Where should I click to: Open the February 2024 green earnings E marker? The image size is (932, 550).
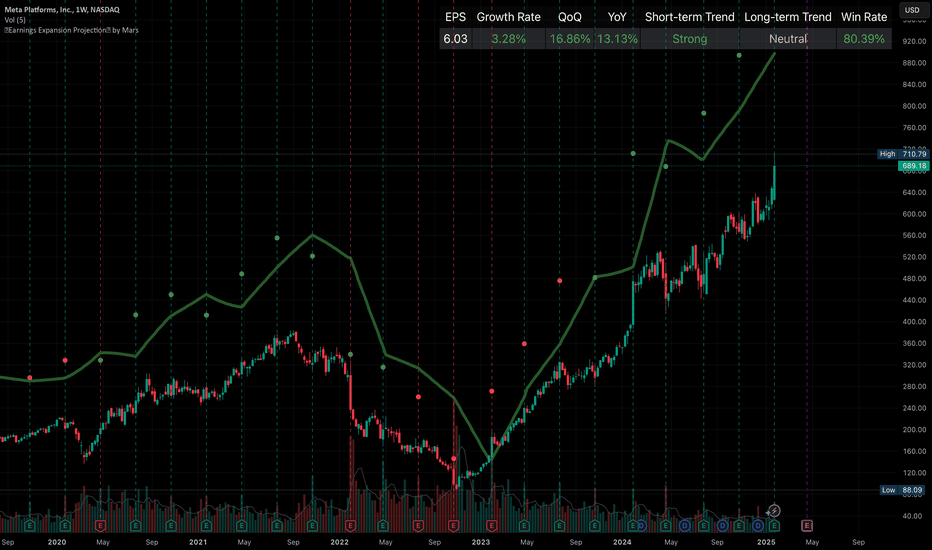pyautogui.click(x=632, y=526)
